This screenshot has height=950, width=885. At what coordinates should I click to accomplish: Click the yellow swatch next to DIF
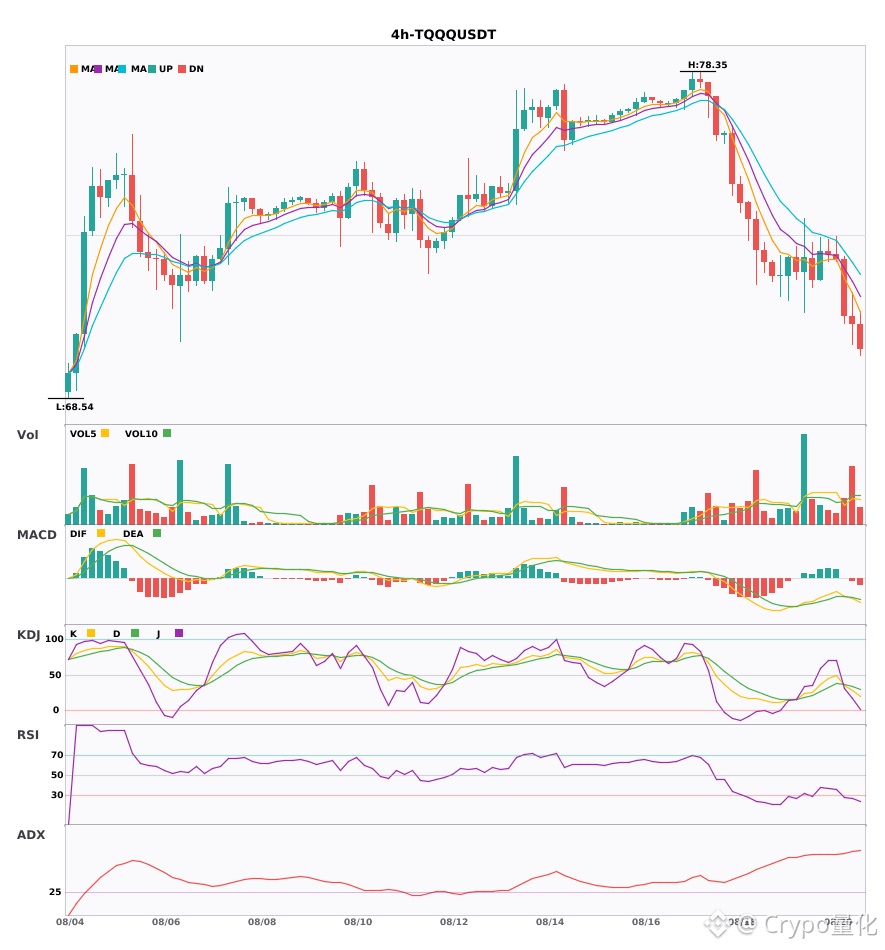101,533
